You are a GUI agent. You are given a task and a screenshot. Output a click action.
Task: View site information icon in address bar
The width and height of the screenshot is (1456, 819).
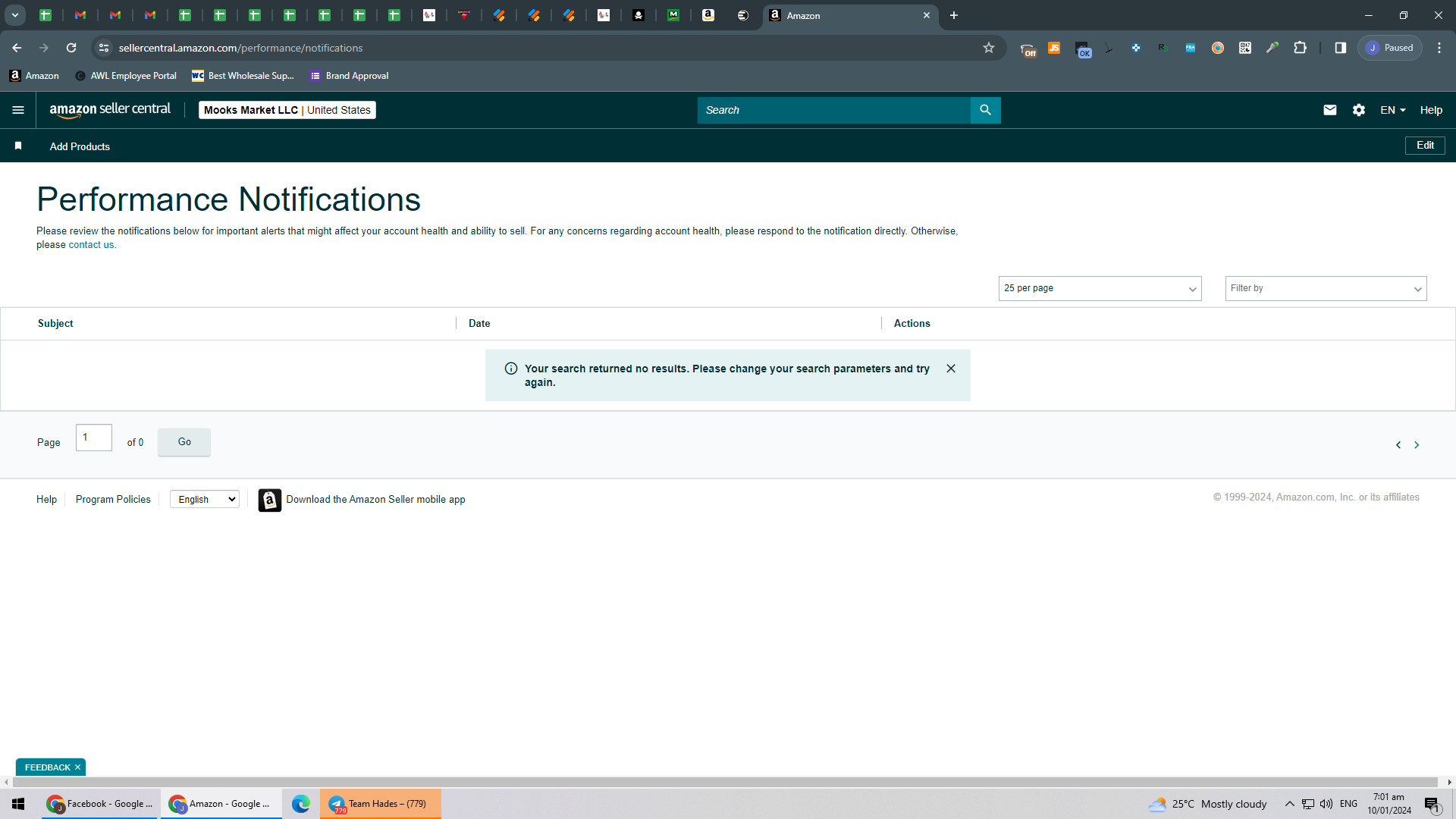pyautogui.click(x=104, y=48)
